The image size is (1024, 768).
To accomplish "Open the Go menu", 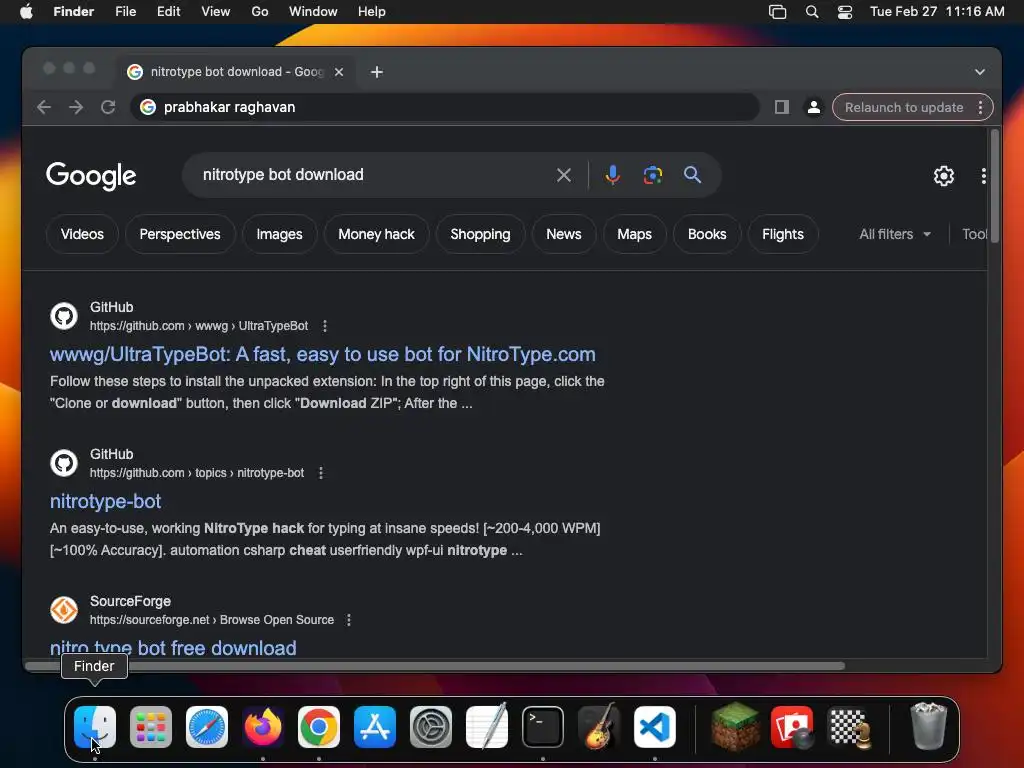I will pos(260,12).
